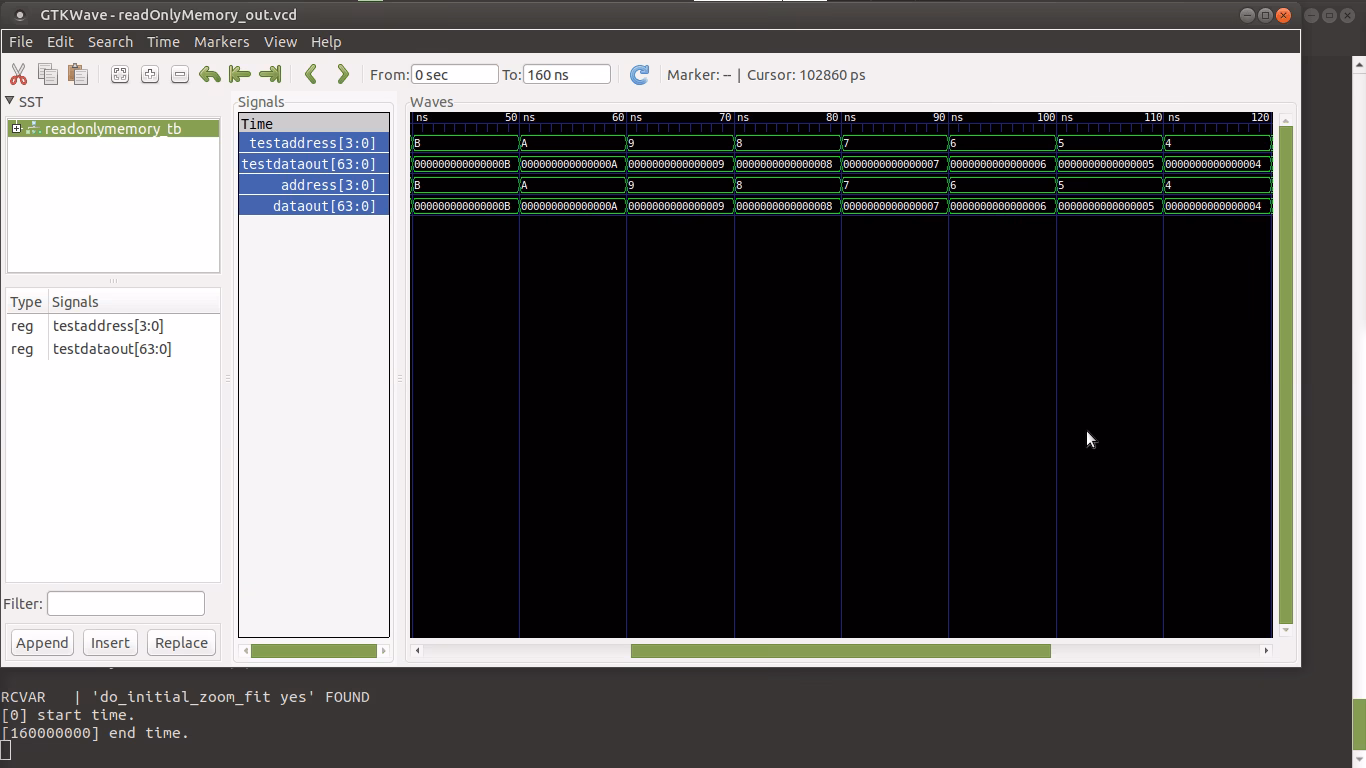Click the waves horizontal scrollbar thumb

tap(840, 651)
